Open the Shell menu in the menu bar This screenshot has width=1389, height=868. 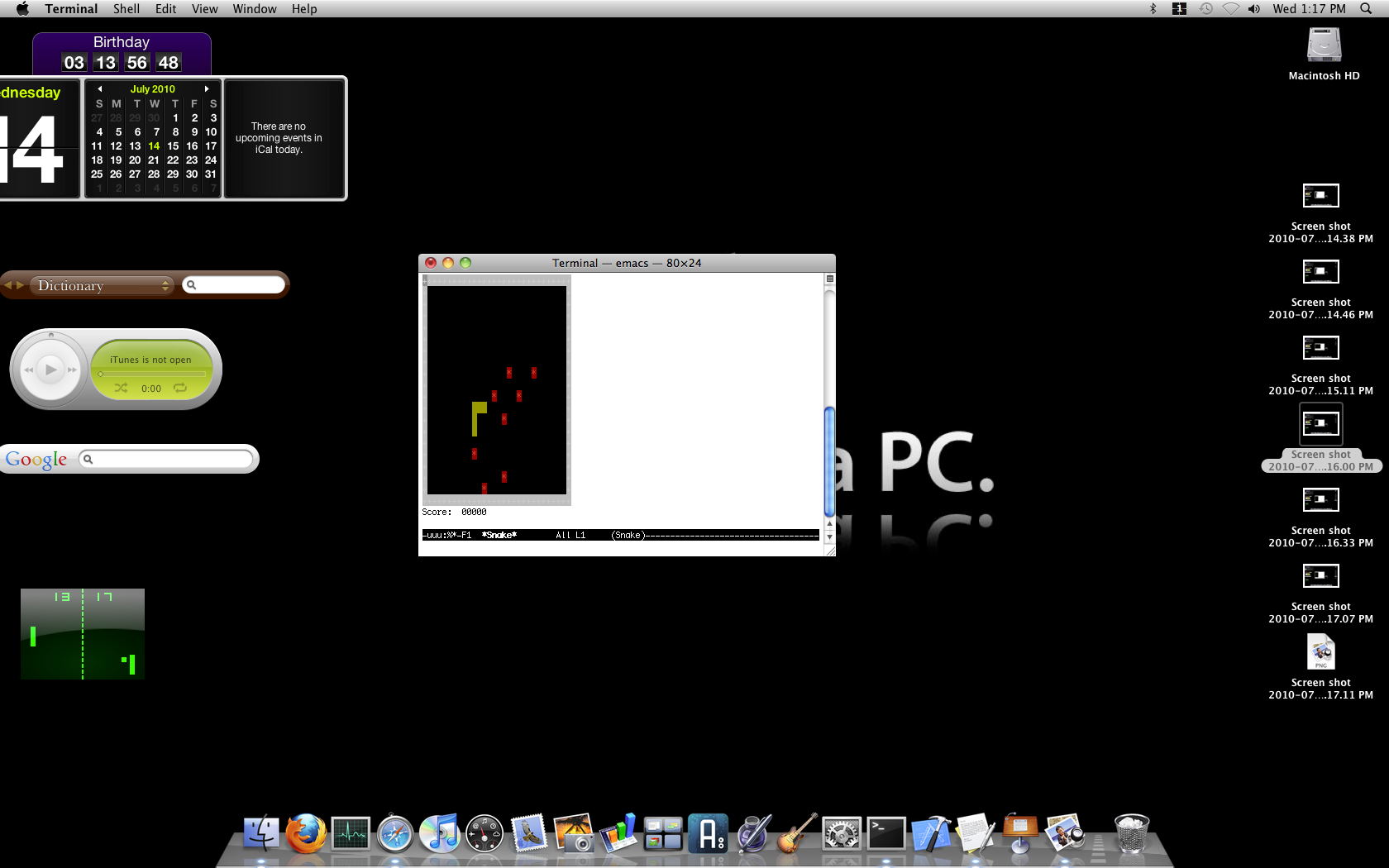[126, 9]
